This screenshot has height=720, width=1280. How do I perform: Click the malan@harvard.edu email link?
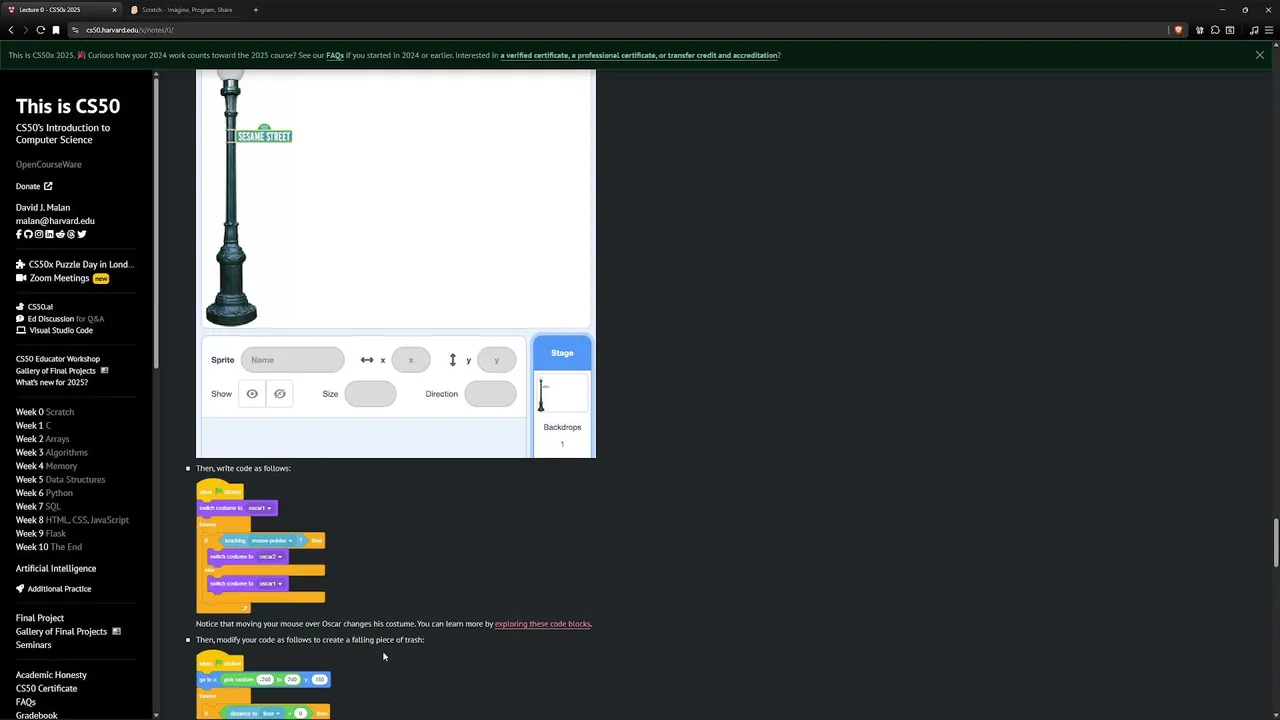click(x=55, y=221)
